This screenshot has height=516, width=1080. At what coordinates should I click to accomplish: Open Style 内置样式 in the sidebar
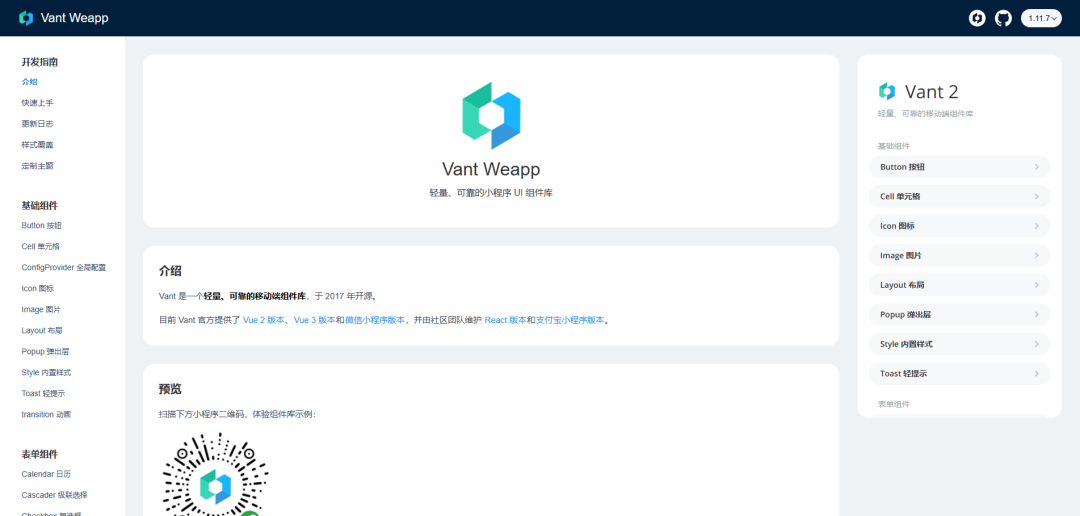46,373
